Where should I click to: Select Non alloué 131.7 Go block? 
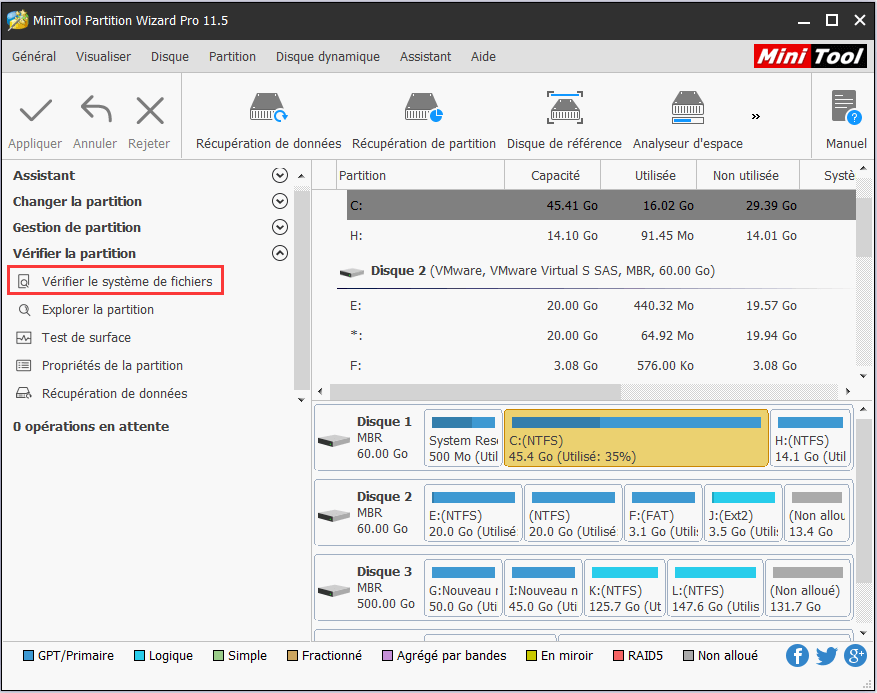(x=808, y=589)
